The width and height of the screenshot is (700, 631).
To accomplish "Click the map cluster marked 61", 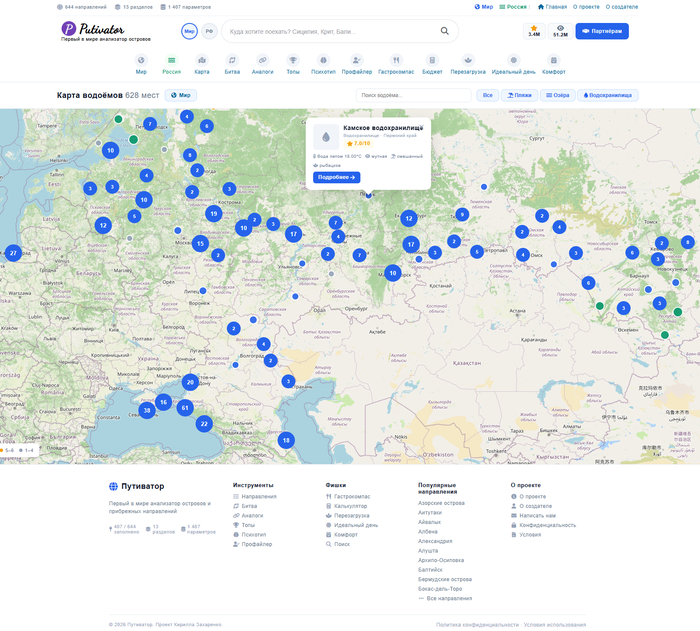I will click(185, 407).
